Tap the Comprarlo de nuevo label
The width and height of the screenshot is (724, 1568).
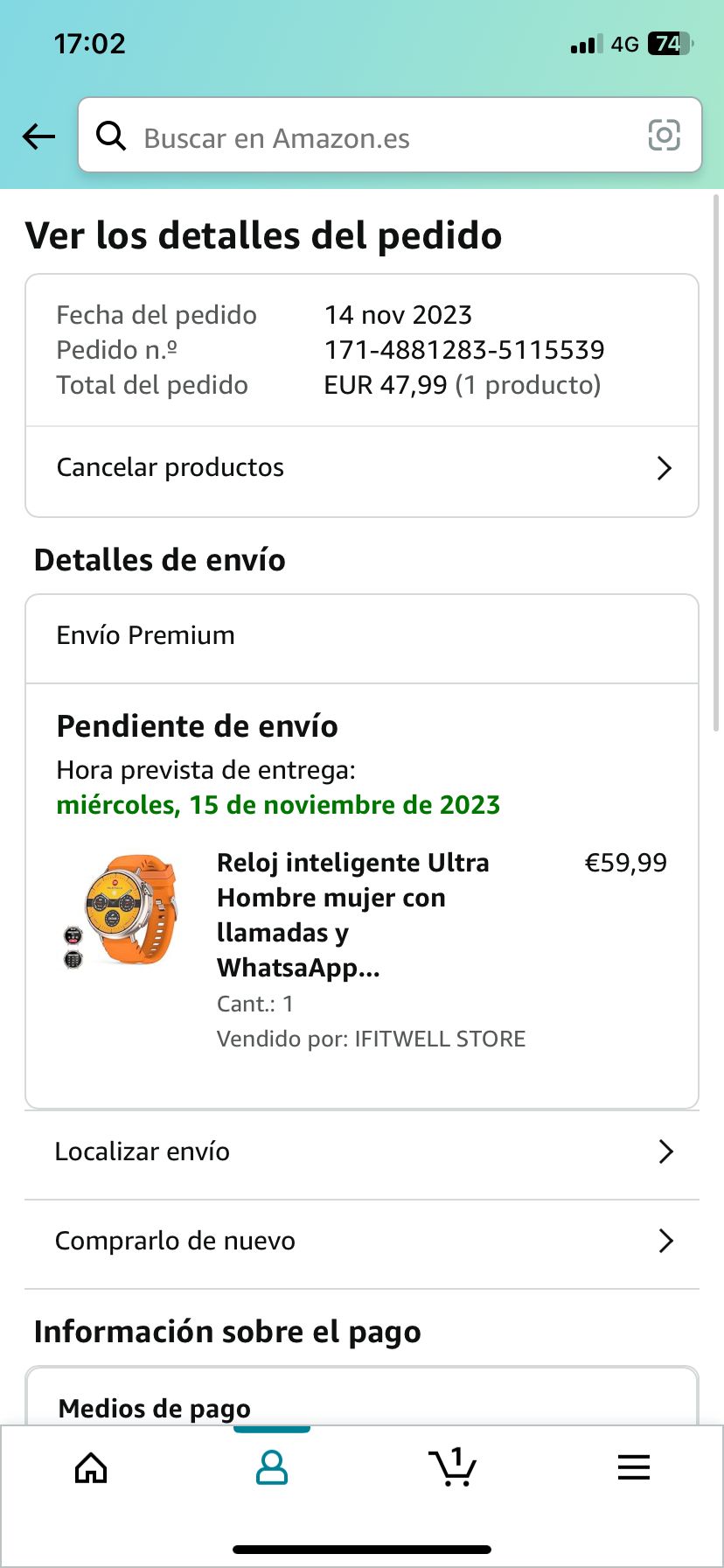pos(175,1241)
